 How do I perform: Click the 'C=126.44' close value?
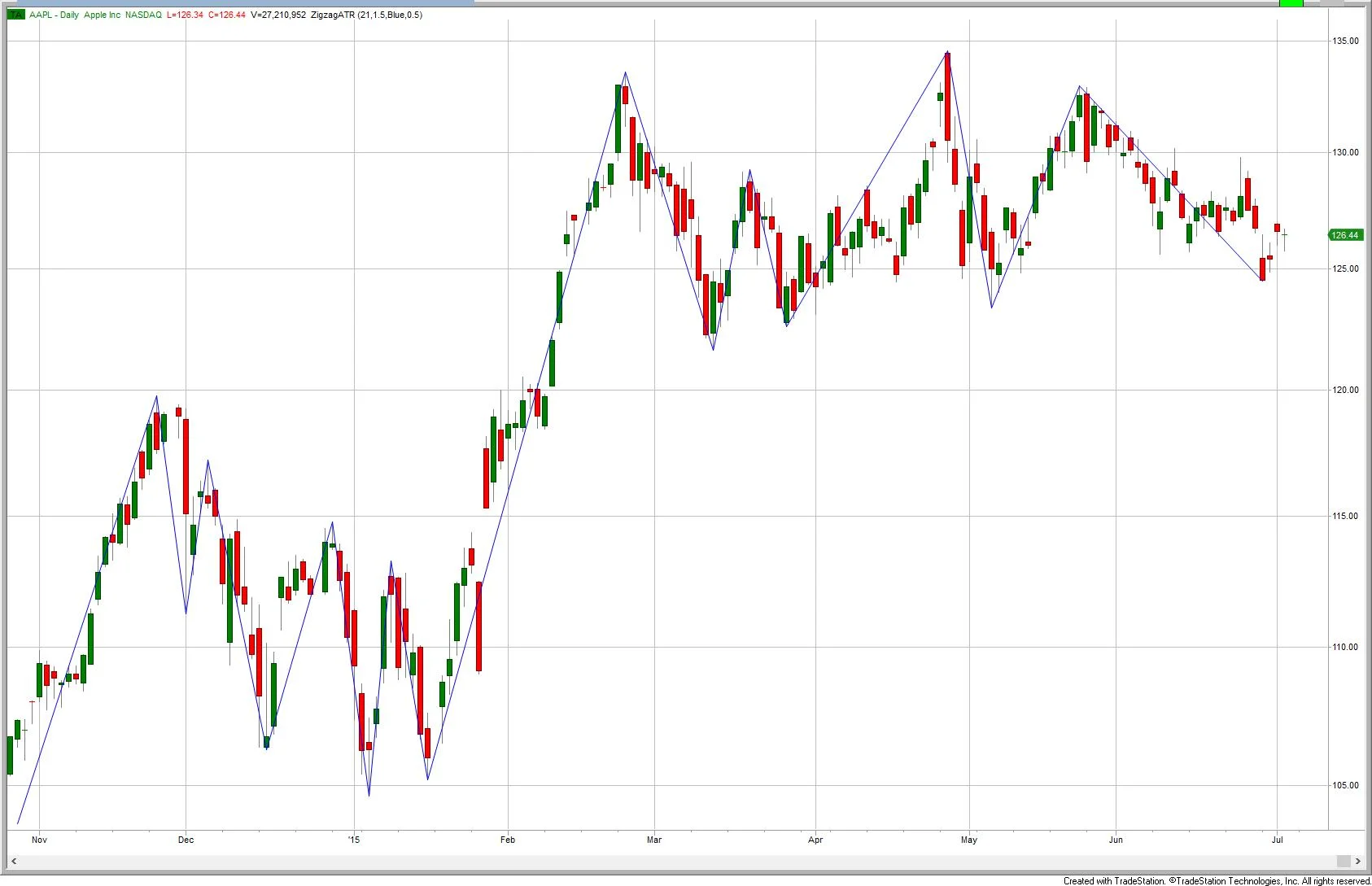pos(227,15)
